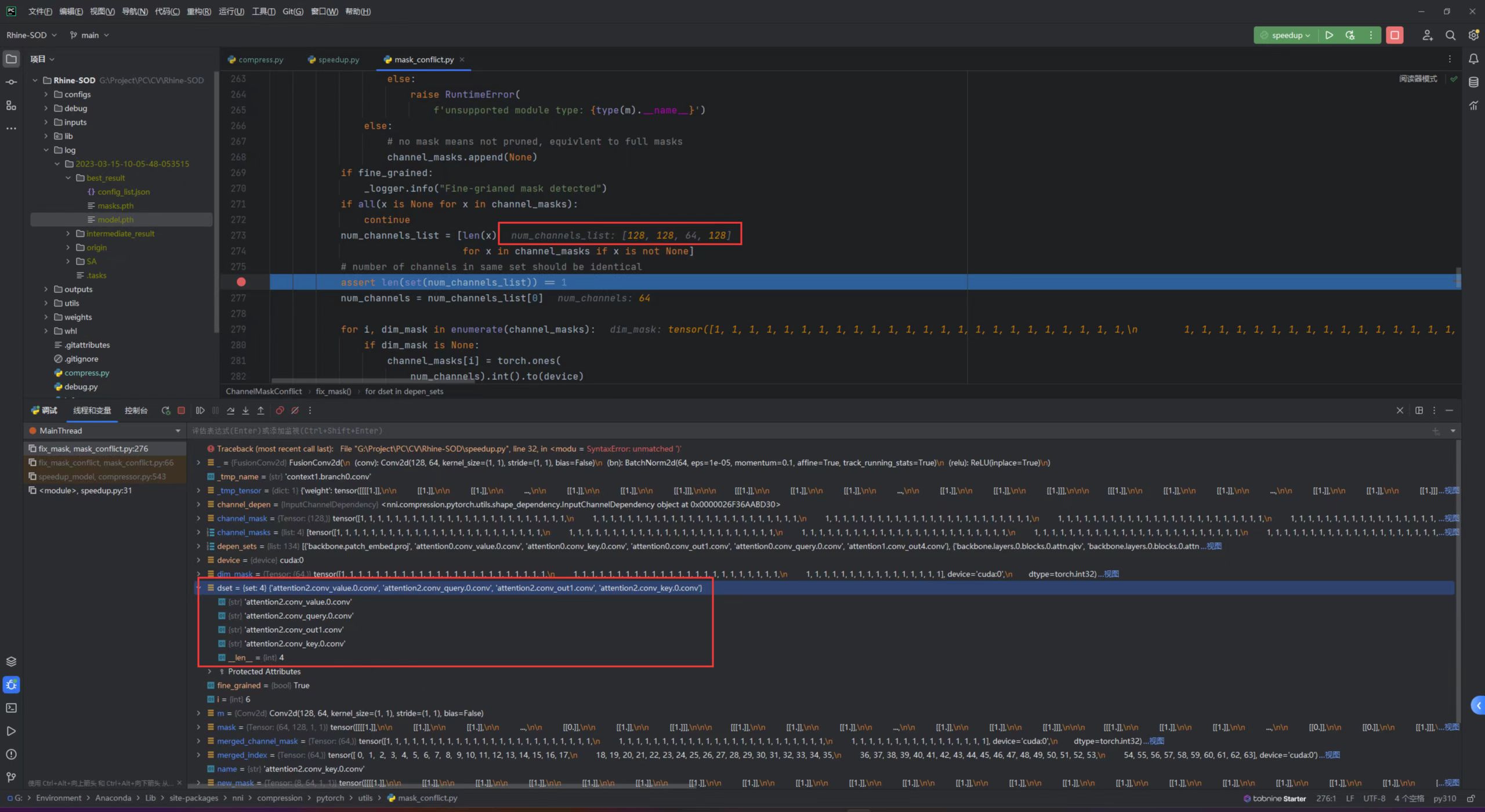Click the Mute Breakpoints icon

[x=295, y=410]
